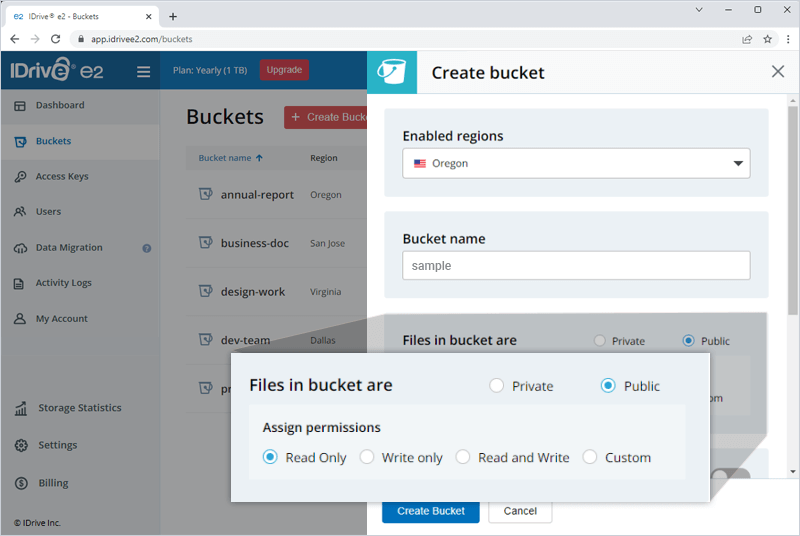
Task: Click the Activity Logs document icon
Action: pyautogui.click(x=19, y=284)
